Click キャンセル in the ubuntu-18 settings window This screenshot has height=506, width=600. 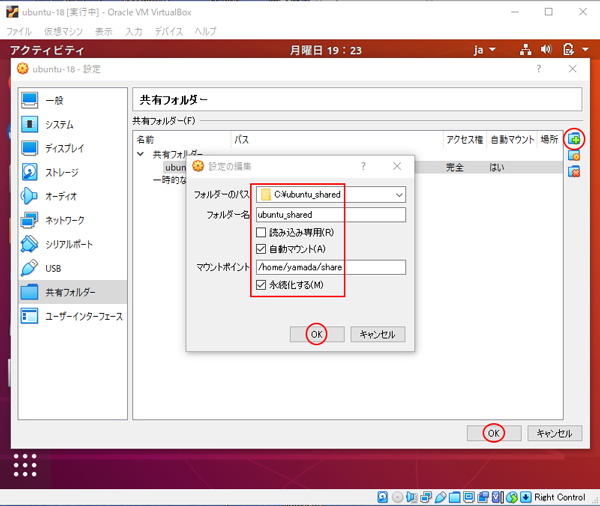[554, 433]
